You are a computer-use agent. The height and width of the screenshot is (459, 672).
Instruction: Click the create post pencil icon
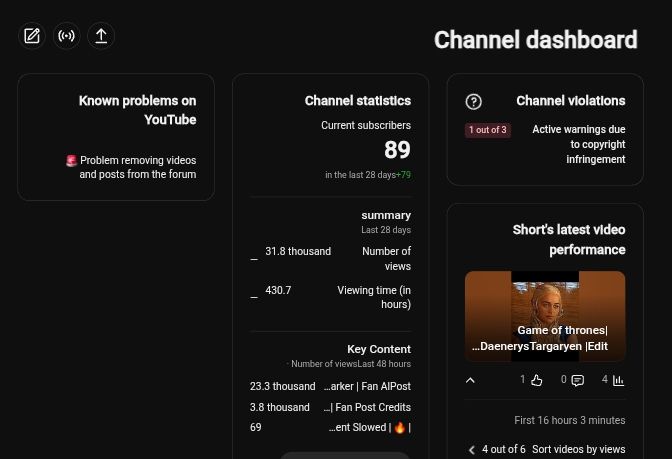32,36
